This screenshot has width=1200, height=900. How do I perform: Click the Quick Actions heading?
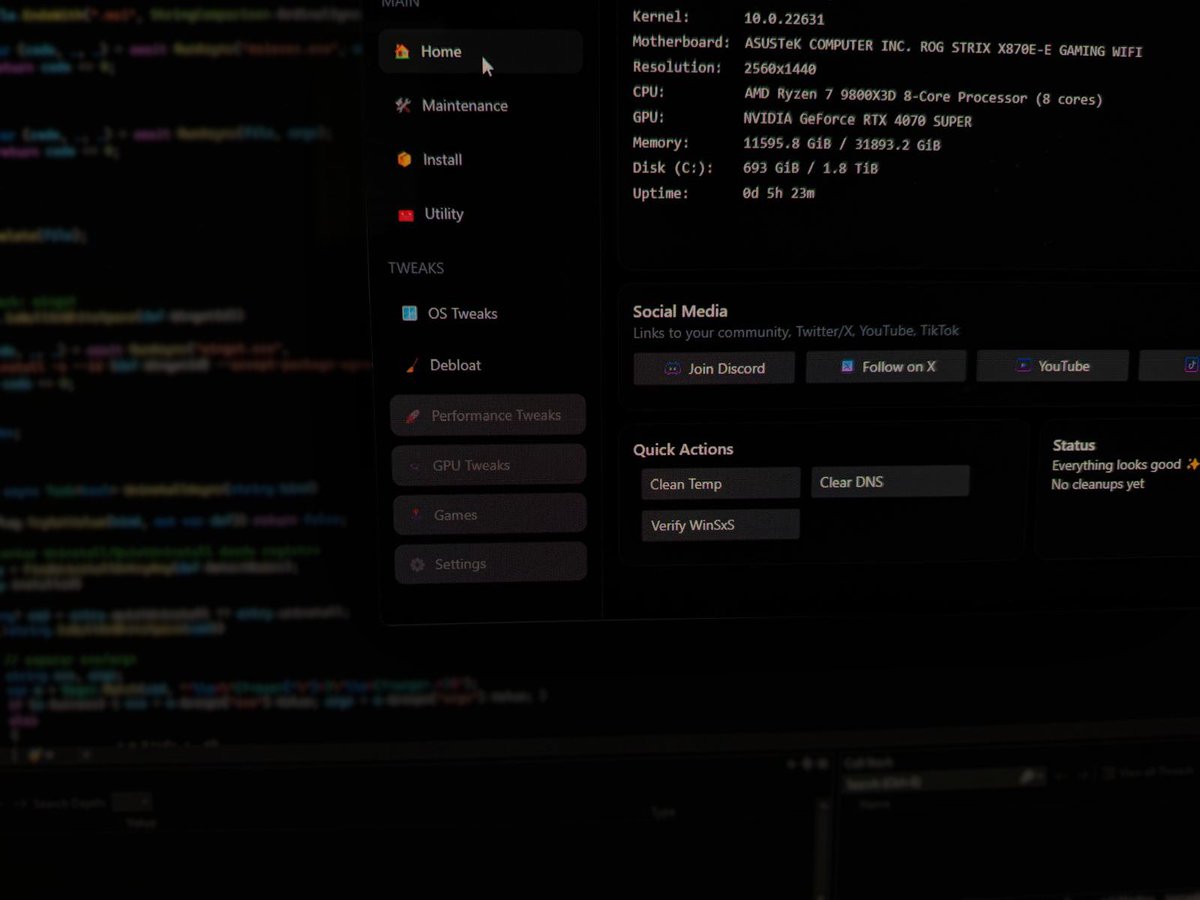click(x=683, y=449)
